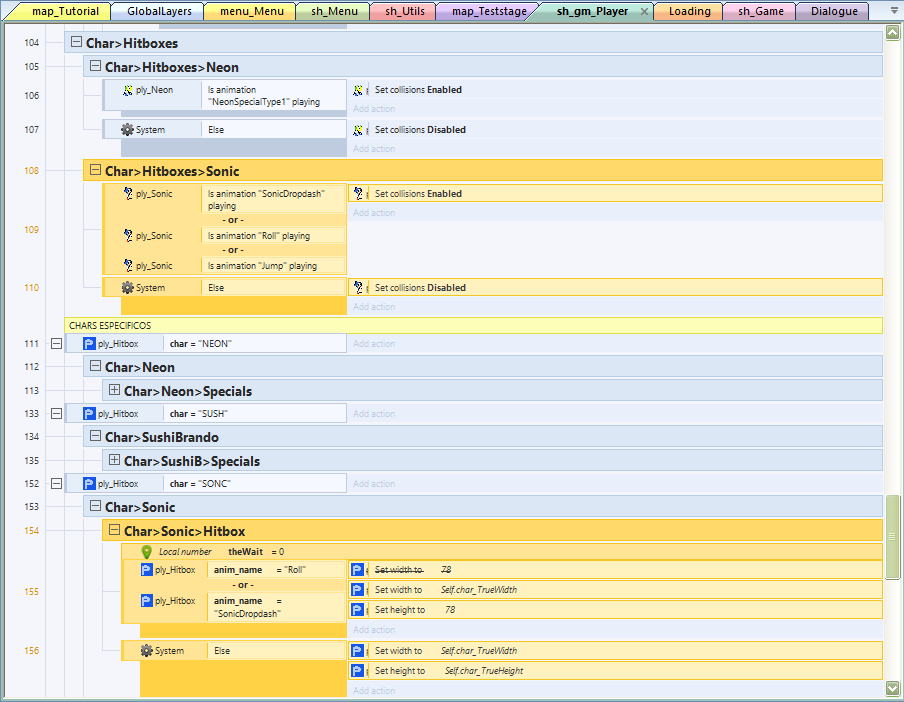Click the ply_Neon icon in event 106 condition

[127, 90]
